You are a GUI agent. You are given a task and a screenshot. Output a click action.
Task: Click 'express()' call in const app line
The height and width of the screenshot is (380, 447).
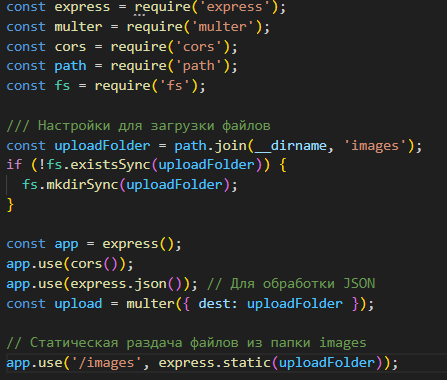[x=138, y=244]
